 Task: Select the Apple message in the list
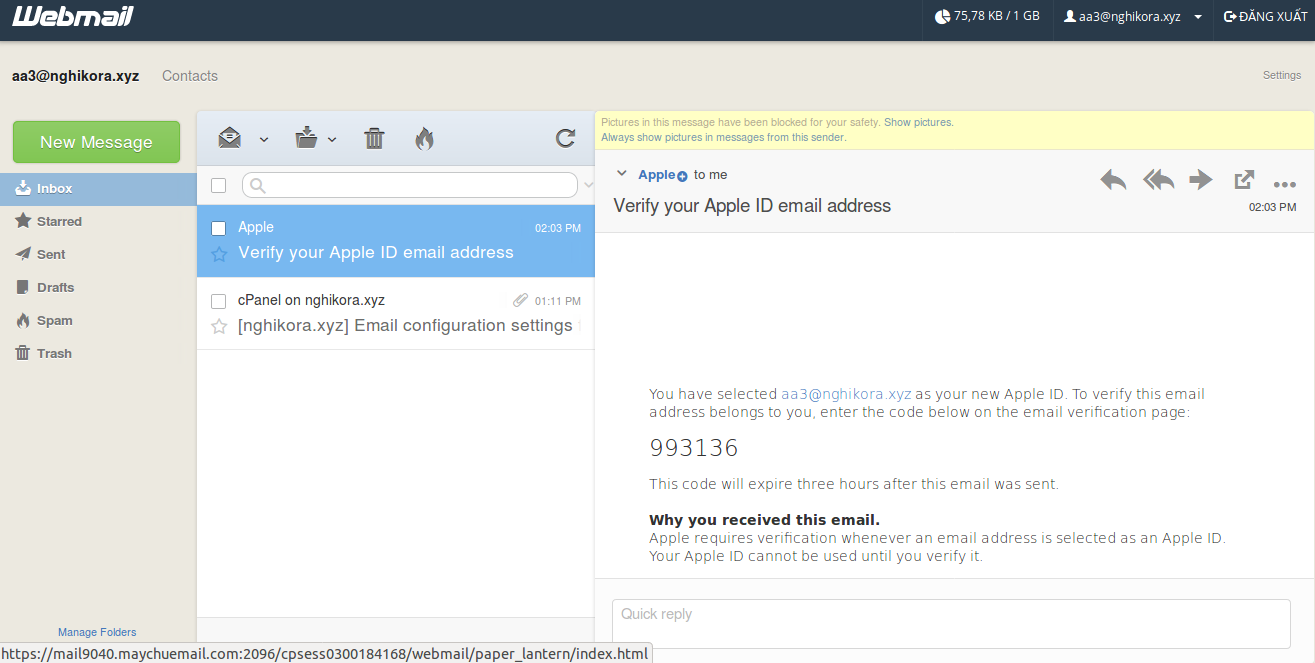(396, 241)
